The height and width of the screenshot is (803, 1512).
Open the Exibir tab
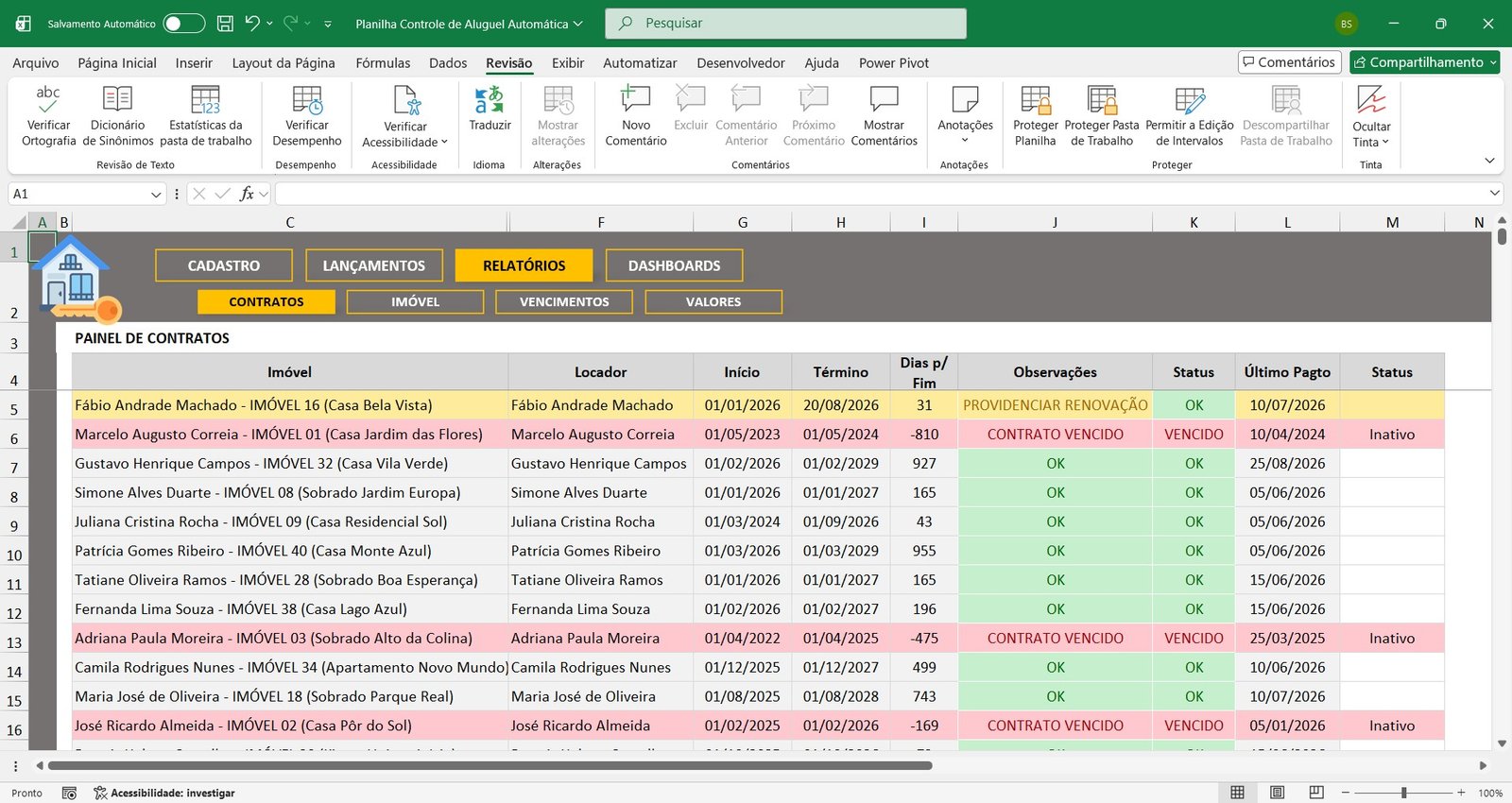coord(568,62)
